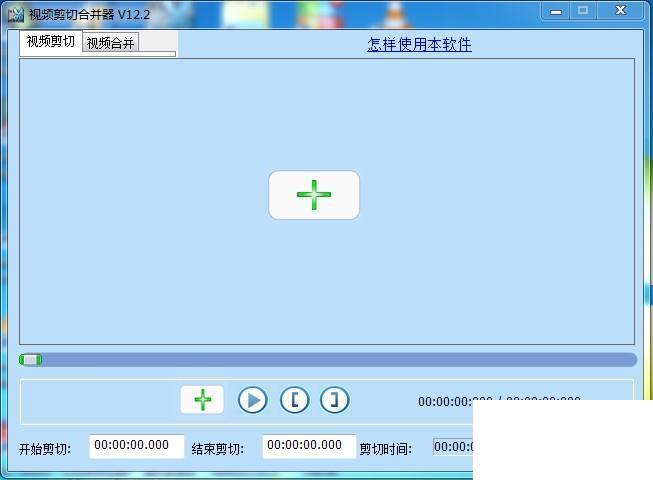Image resolution: width=653 pixels, height=480 pixels.
Task: Open the 怎样使用本软件 help link
Action: 419,44
